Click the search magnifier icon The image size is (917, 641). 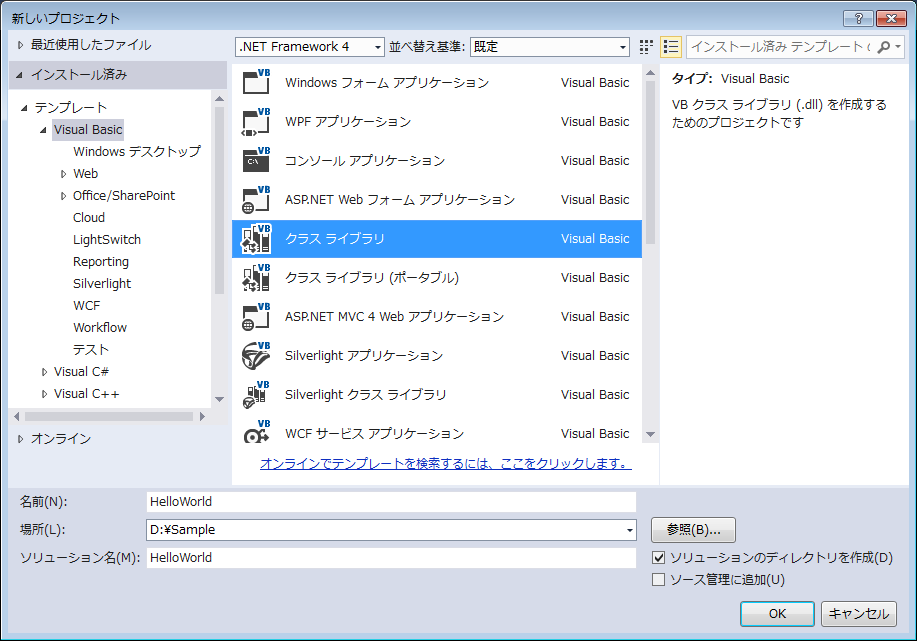pos(884,47)
